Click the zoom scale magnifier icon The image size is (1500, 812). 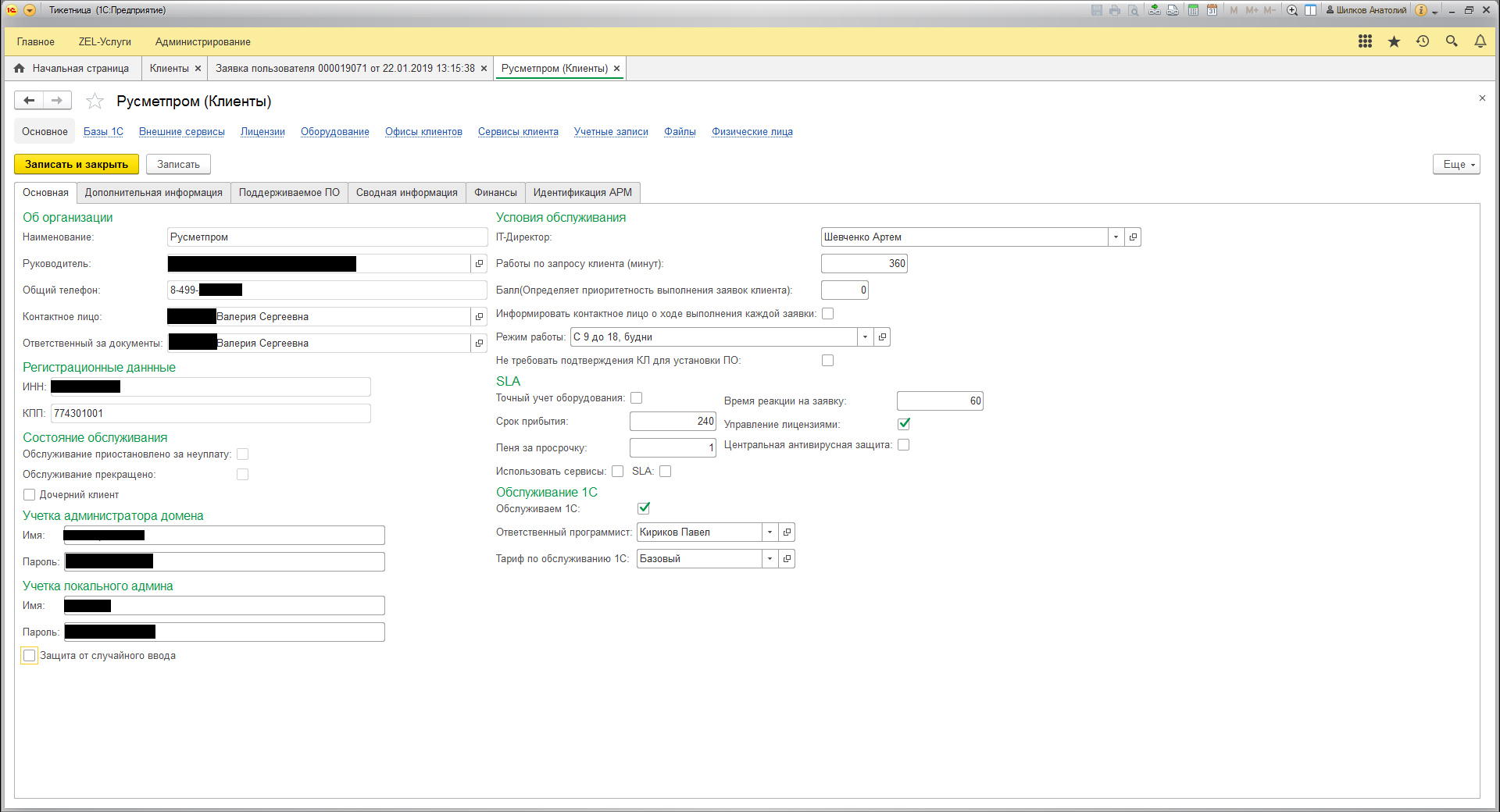tap(1292, 10)
